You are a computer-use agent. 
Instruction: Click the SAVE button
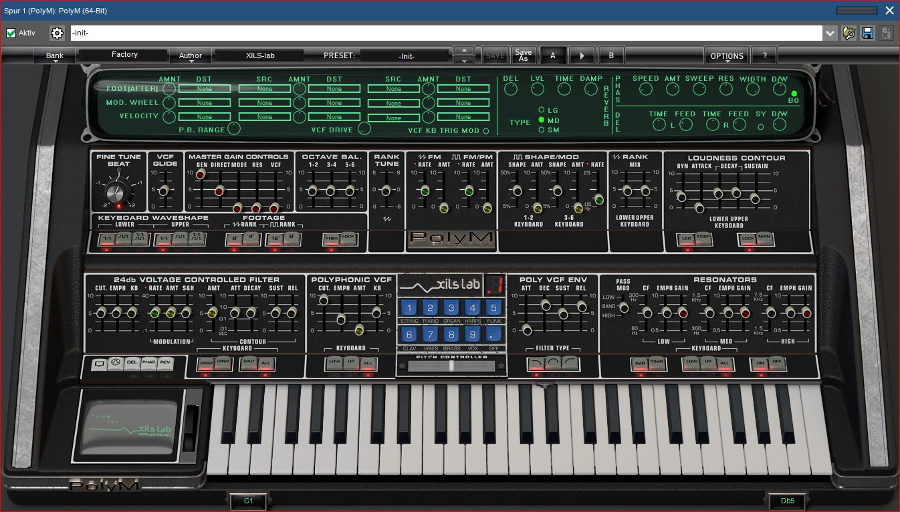495,56
